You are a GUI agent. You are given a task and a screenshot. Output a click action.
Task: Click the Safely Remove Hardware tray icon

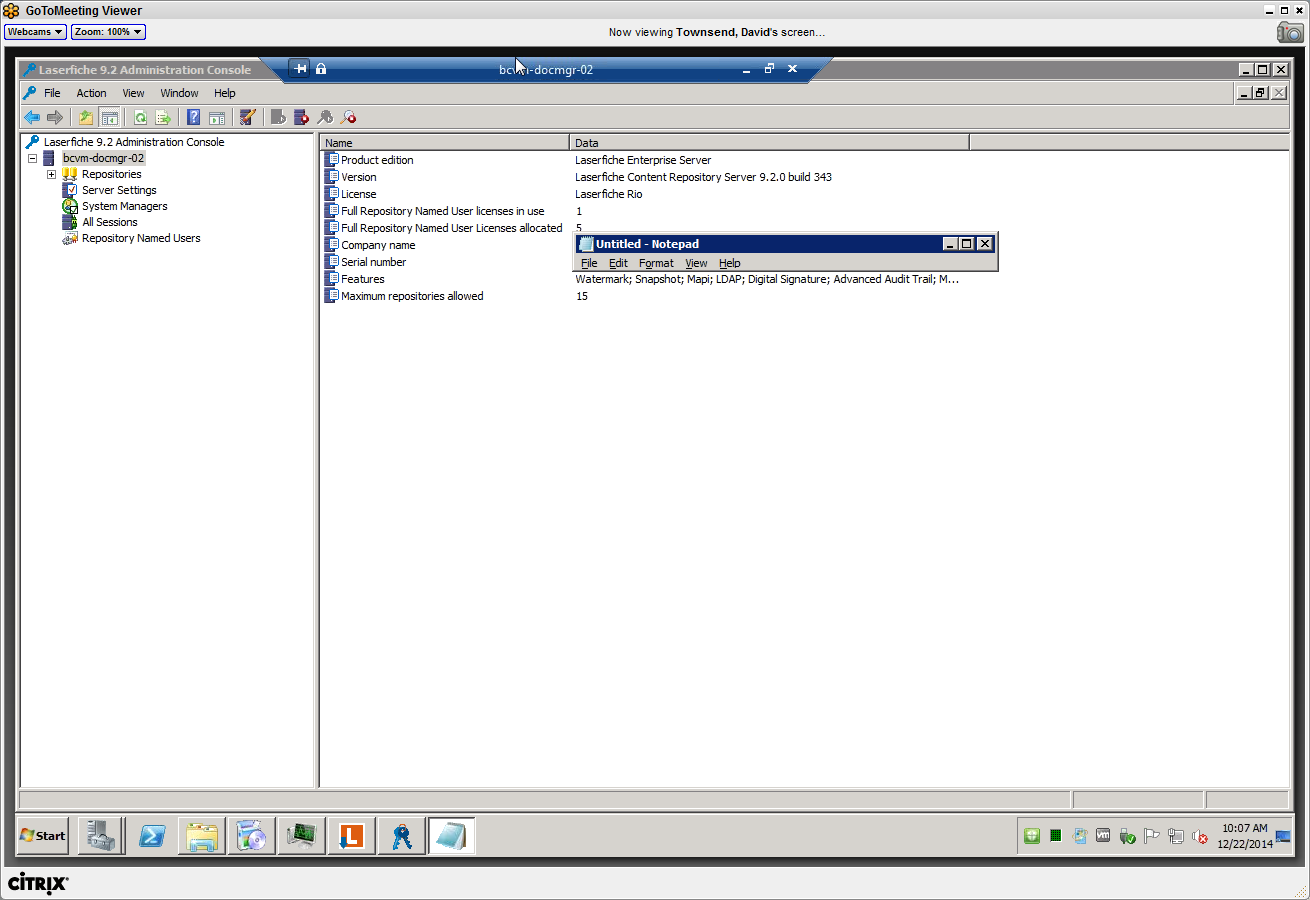click(1127, 836)
